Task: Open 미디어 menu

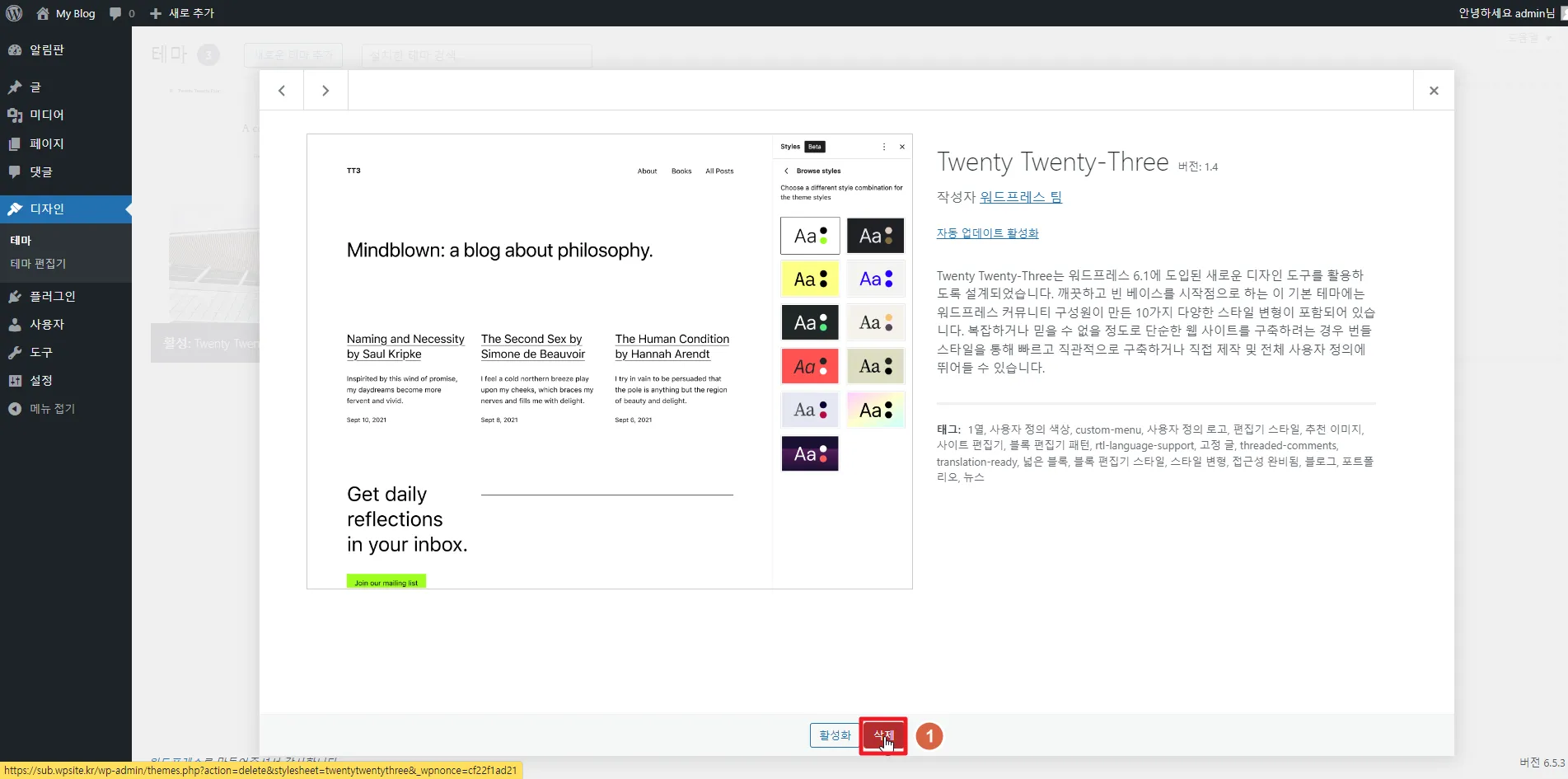Action: tap(66, 115)
